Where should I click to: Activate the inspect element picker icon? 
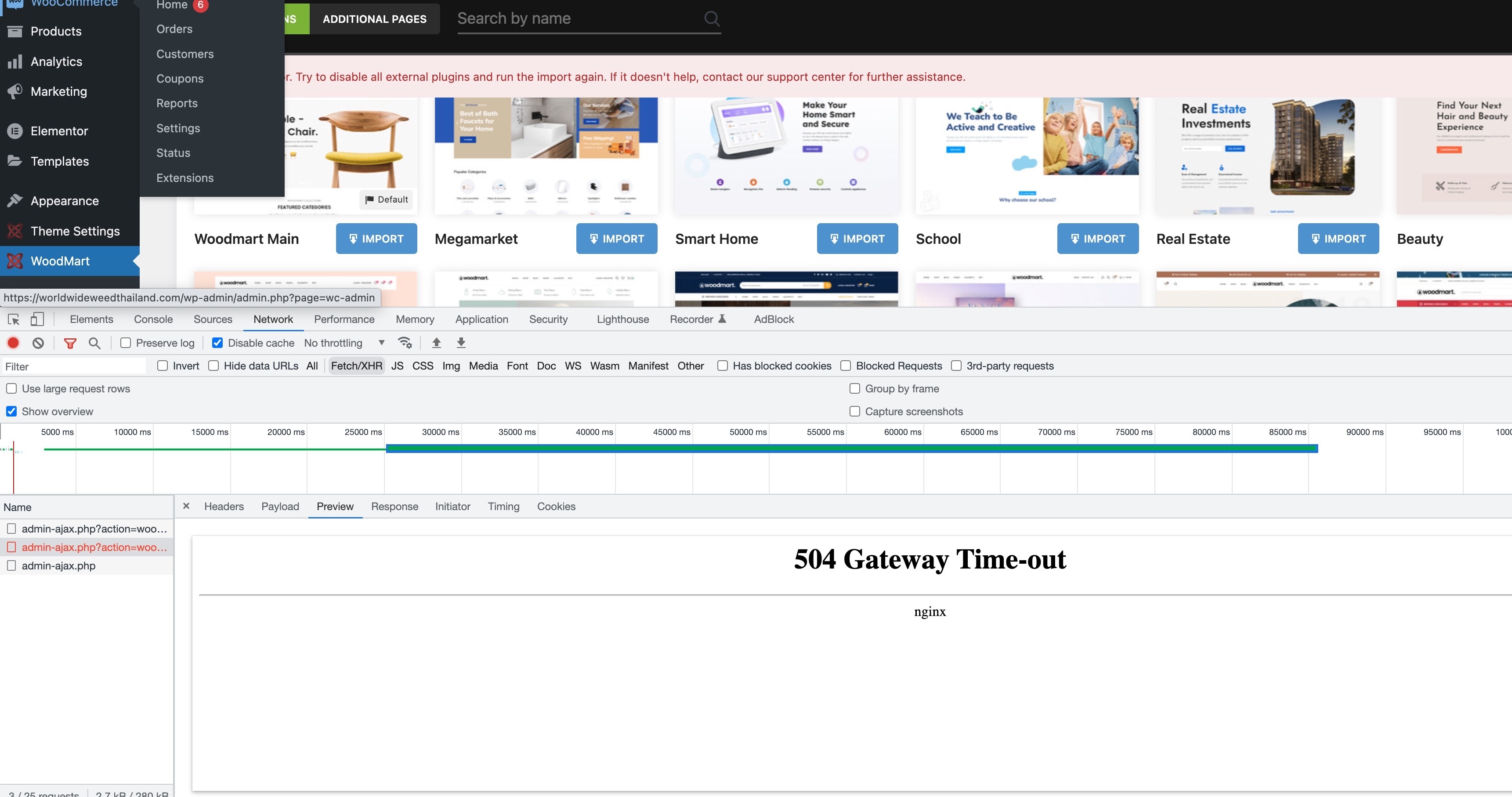click(x=14, y=319)
